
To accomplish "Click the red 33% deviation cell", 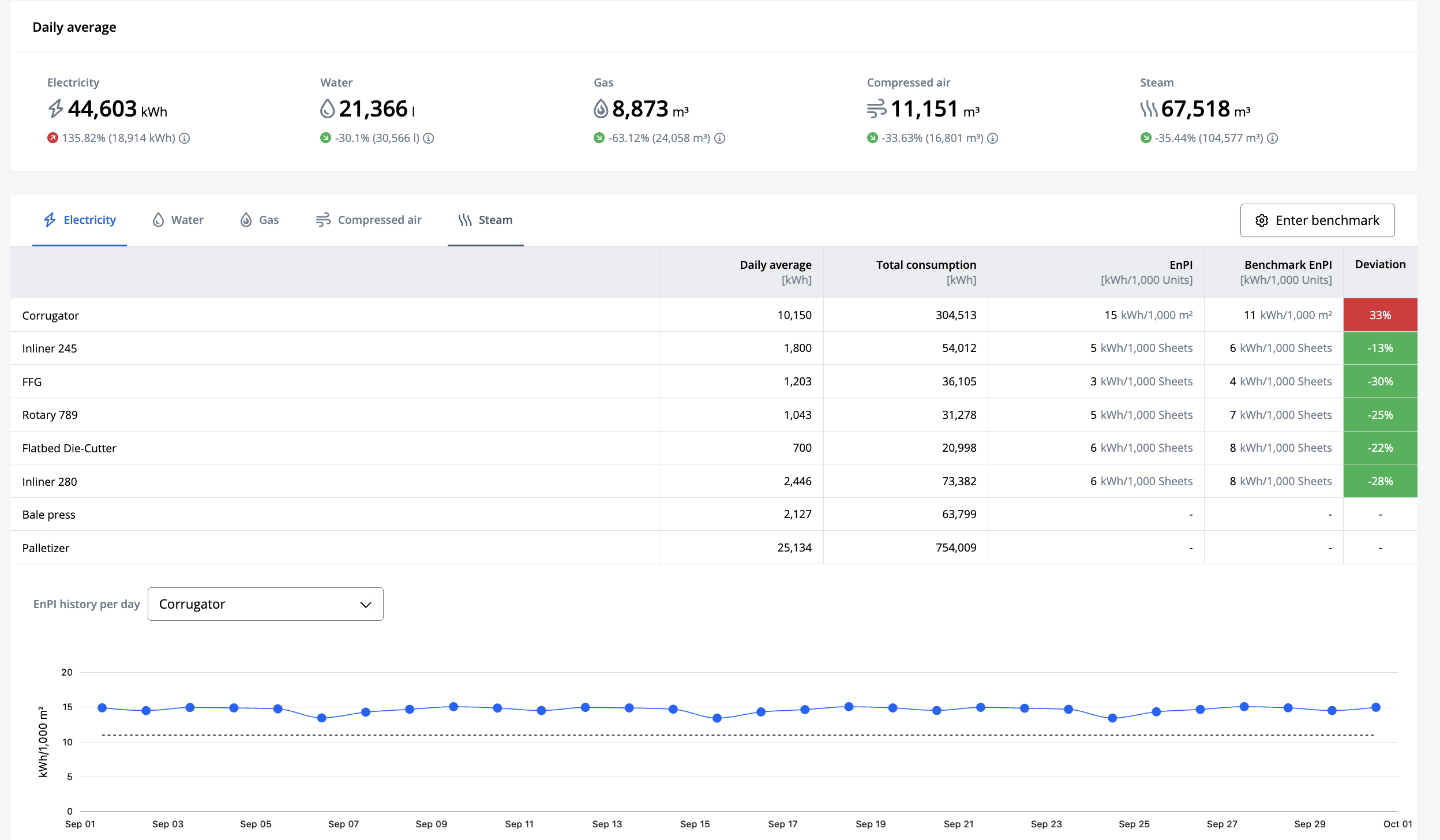I will pyautogui.click(x=1380, y=315).
